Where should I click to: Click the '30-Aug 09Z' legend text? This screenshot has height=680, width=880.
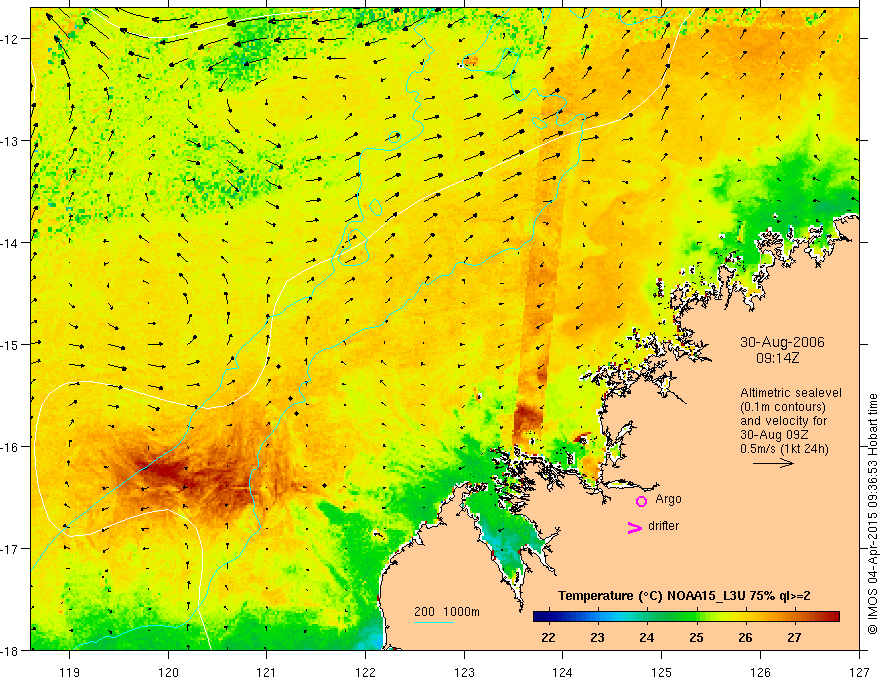pyautogui.click(x=776, y=435)
